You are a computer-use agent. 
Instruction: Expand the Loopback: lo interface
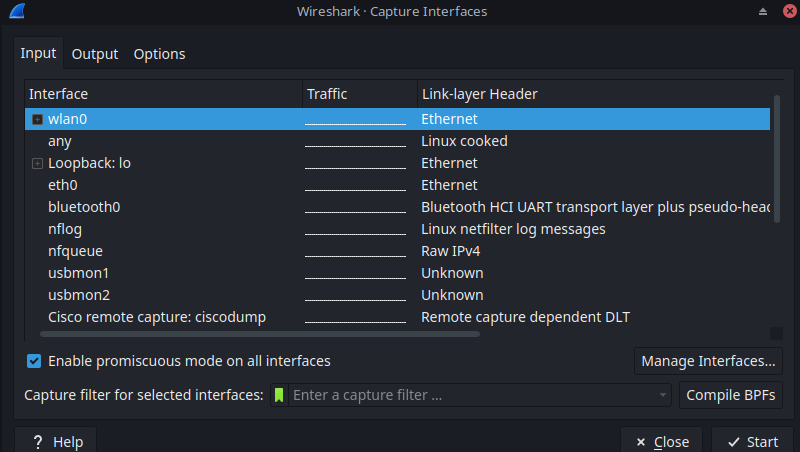[37, 163]
